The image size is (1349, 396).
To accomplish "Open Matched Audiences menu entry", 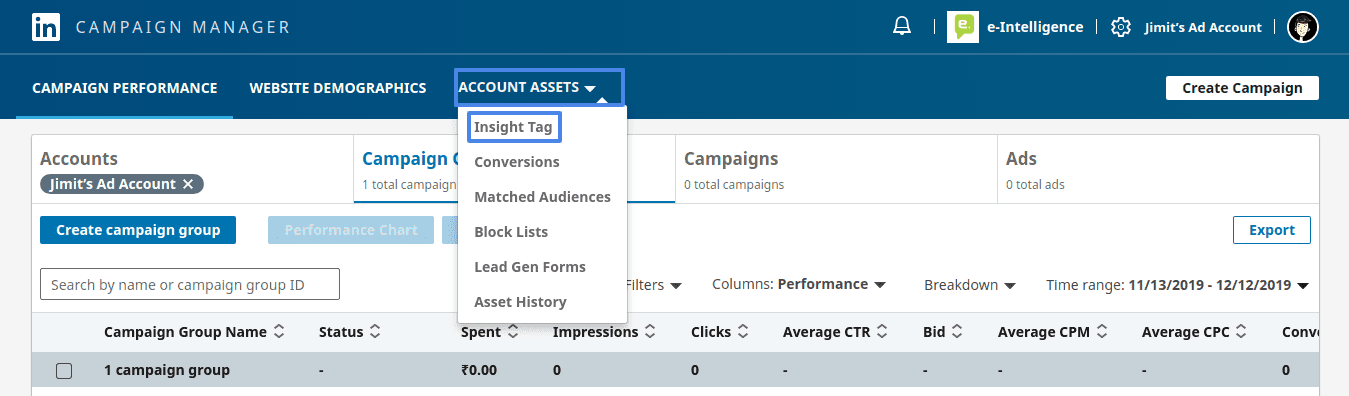I will 542,197.
